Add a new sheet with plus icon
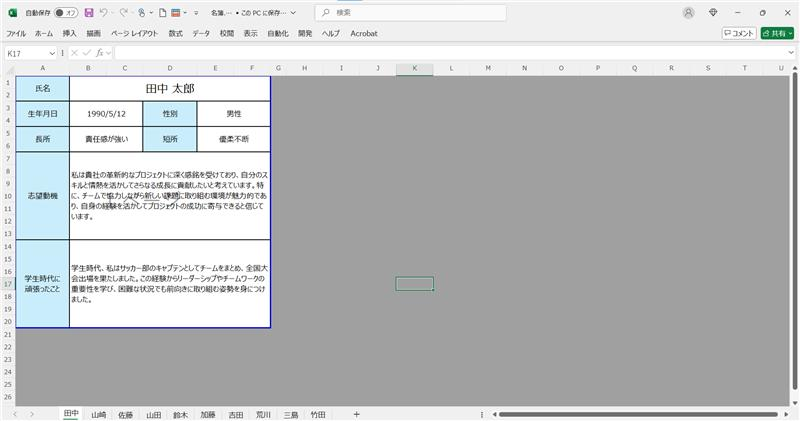 356,414
